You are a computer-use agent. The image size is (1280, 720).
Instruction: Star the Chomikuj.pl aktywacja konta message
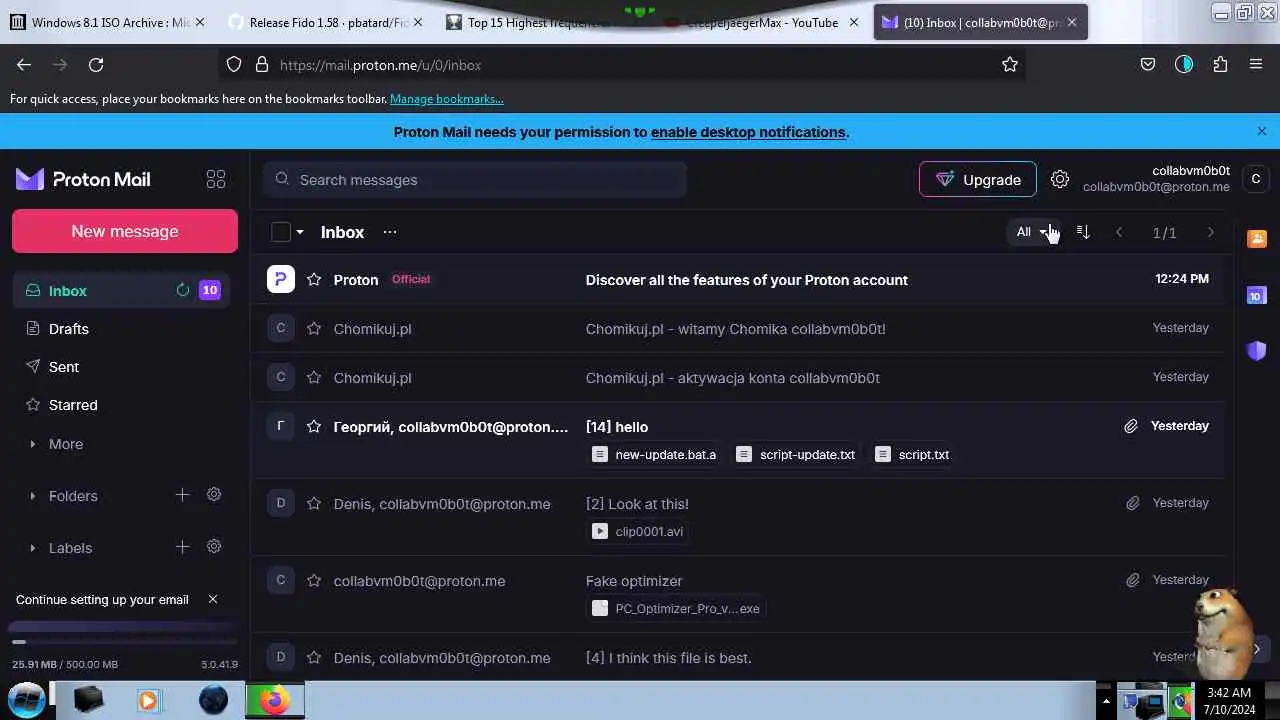pyautogui.click(x=314, y=378)
